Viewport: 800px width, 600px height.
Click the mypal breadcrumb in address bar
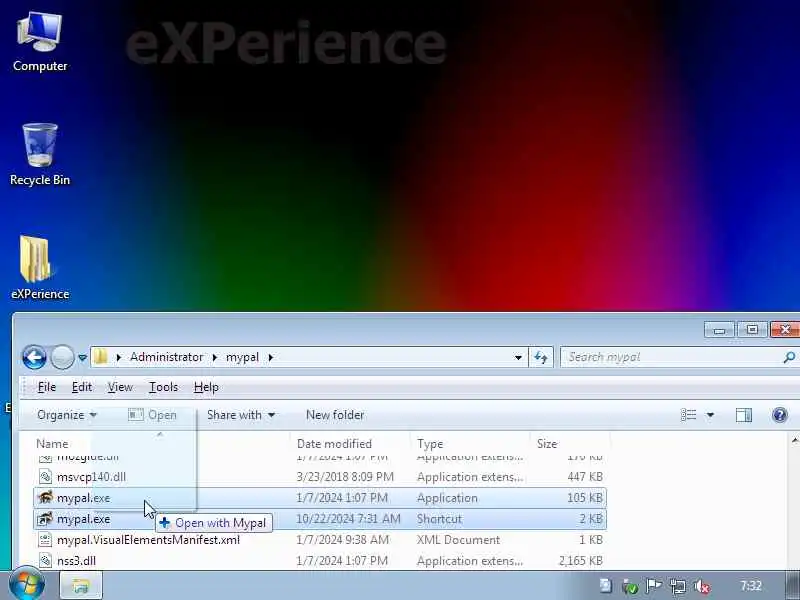tap(242, 357)
